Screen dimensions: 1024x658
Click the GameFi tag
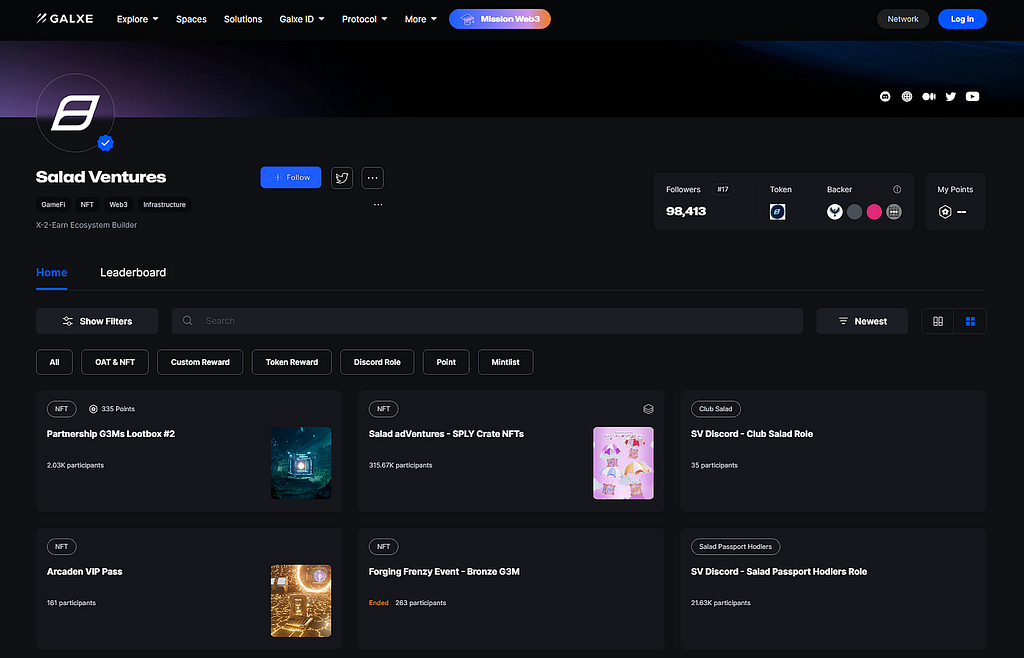(x=53, y=204)
